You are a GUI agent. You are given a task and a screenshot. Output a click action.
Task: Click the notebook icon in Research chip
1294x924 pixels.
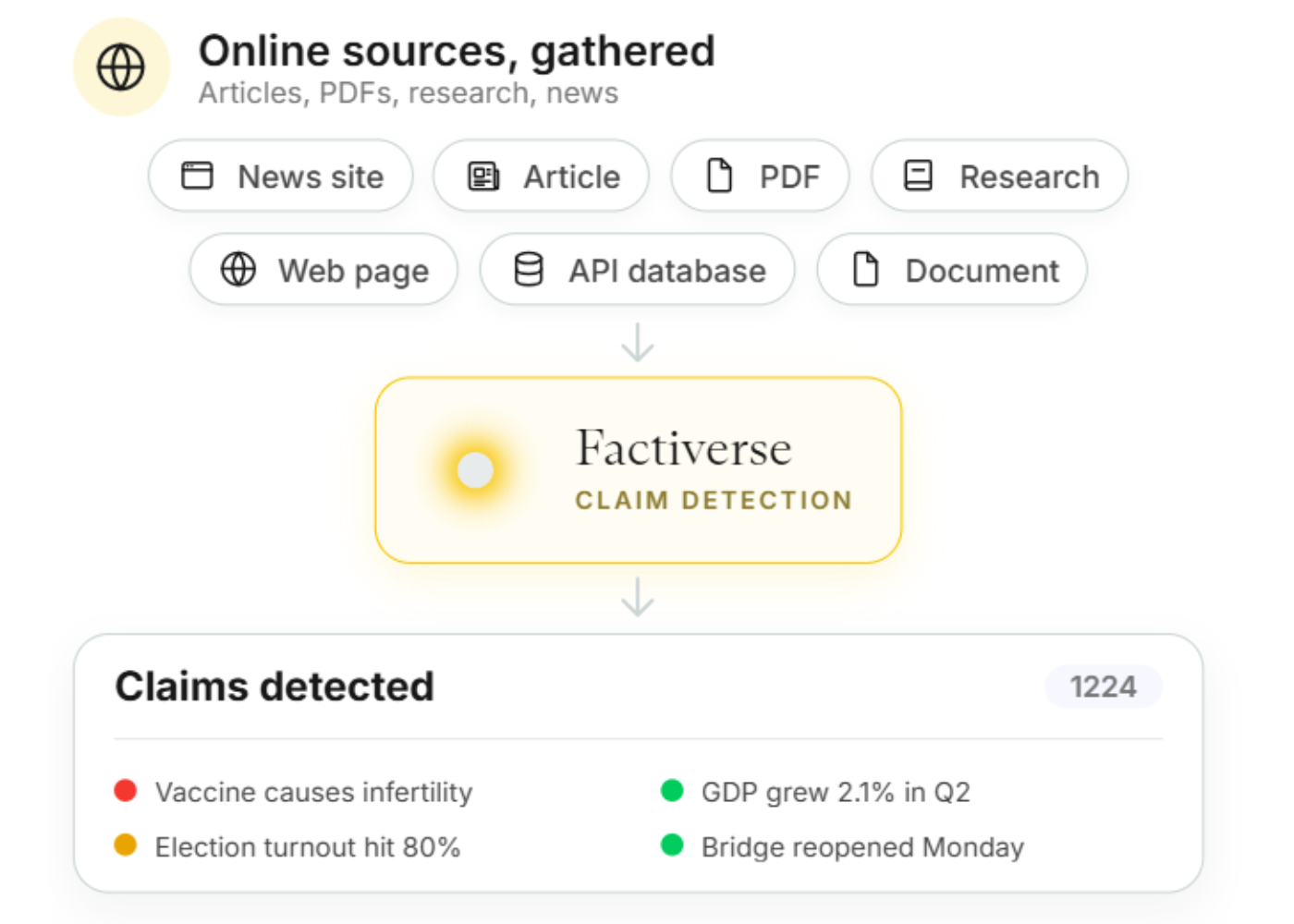pos(918,176)
